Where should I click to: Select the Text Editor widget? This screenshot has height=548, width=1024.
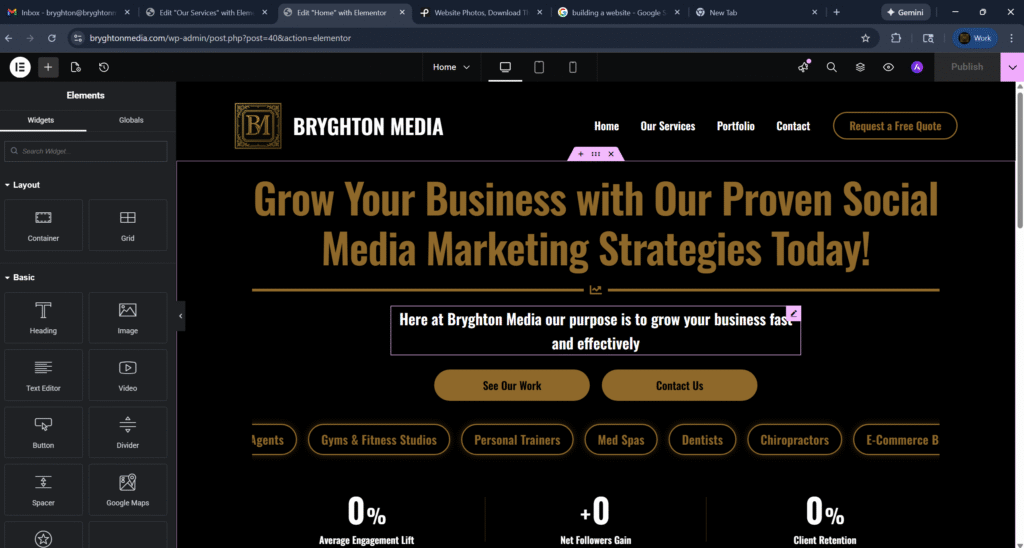pos(43,374)
